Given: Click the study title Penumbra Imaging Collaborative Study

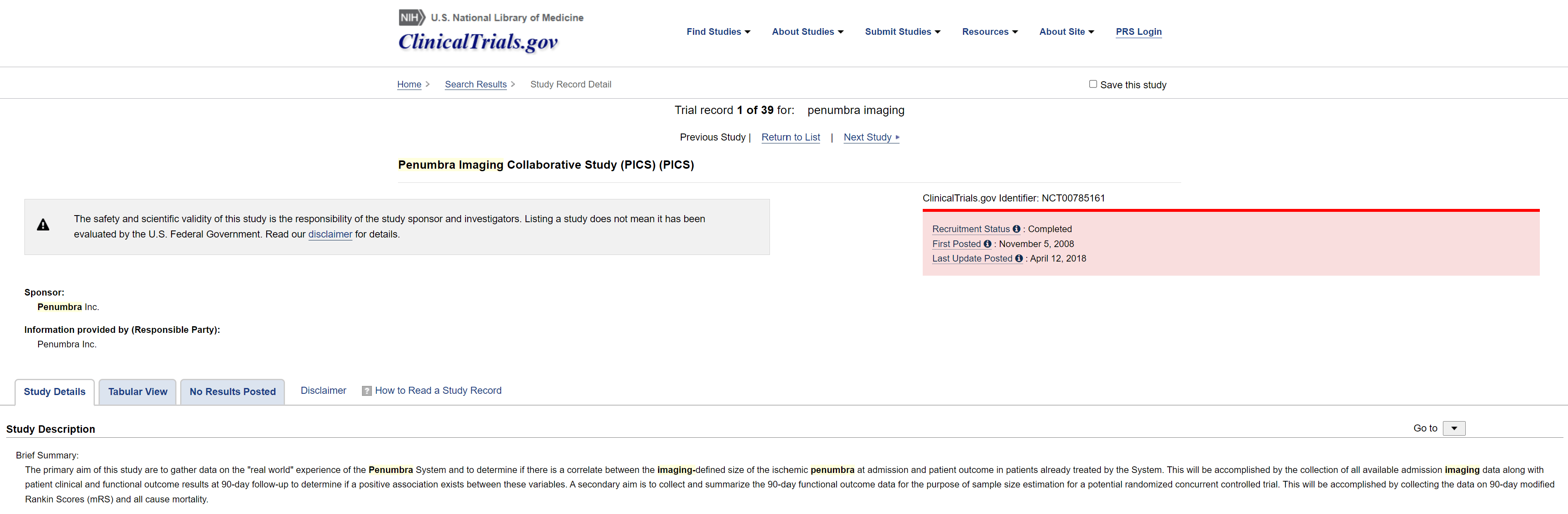Looking at the screenshot, I should coord(546,165).
